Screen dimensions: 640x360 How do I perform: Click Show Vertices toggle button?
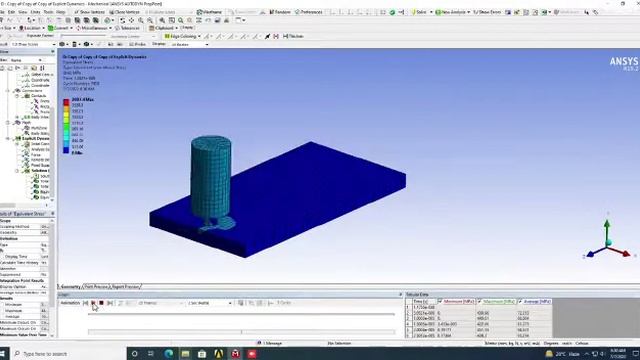point(89,12)
